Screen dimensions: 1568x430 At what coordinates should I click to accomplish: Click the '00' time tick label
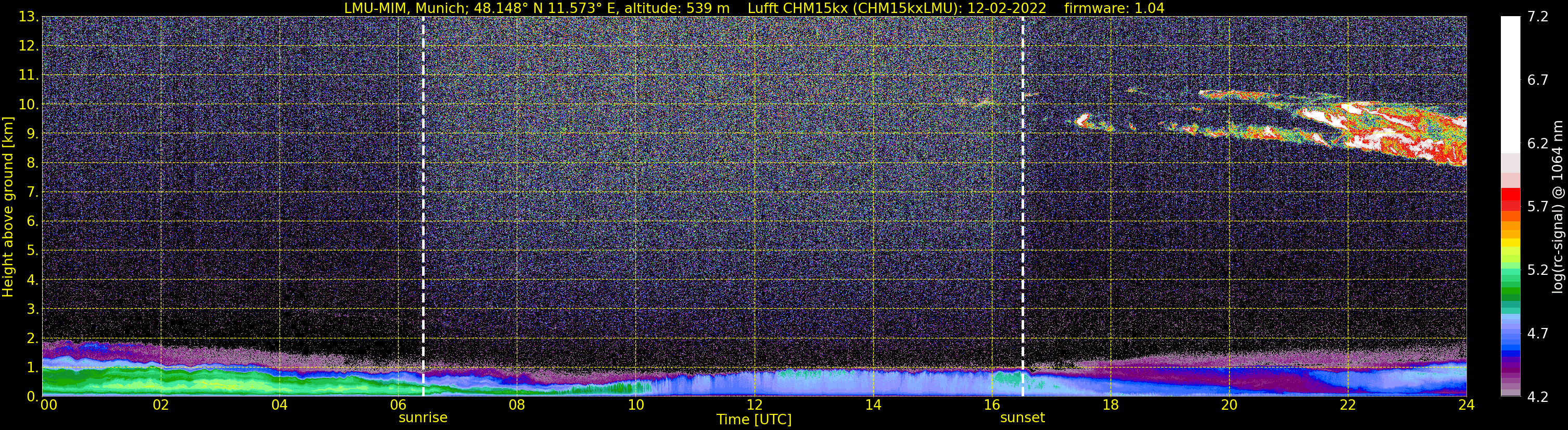[x=49, y=406]
